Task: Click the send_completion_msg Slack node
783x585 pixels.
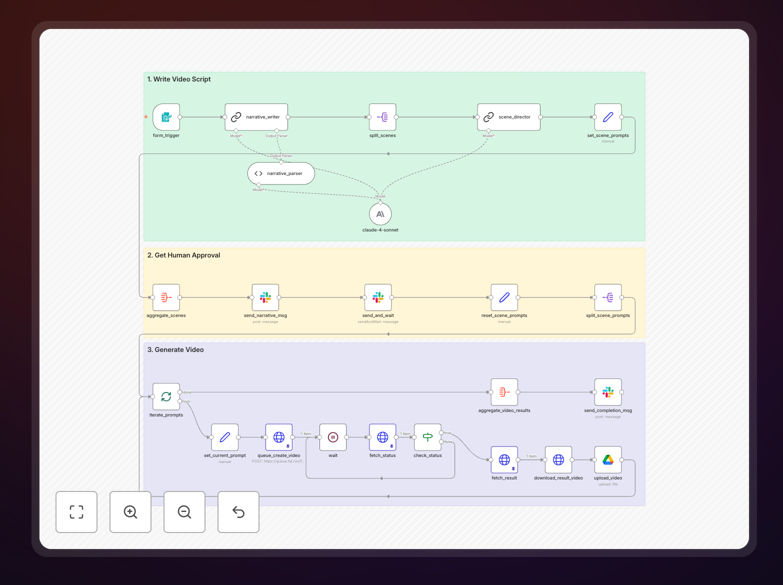Action: click(608, 392)
